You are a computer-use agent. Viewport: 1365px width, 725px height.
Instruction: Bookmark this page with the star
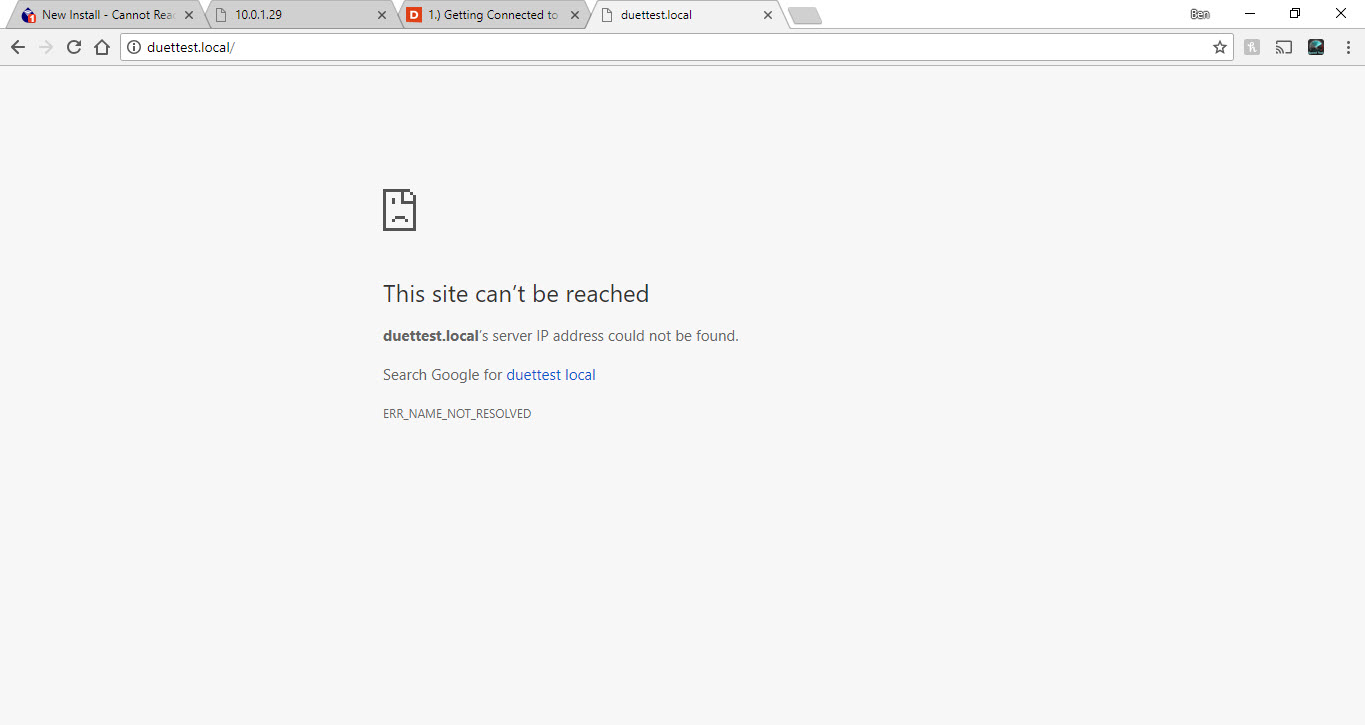pyautogui.click(x=1219, y=47)
